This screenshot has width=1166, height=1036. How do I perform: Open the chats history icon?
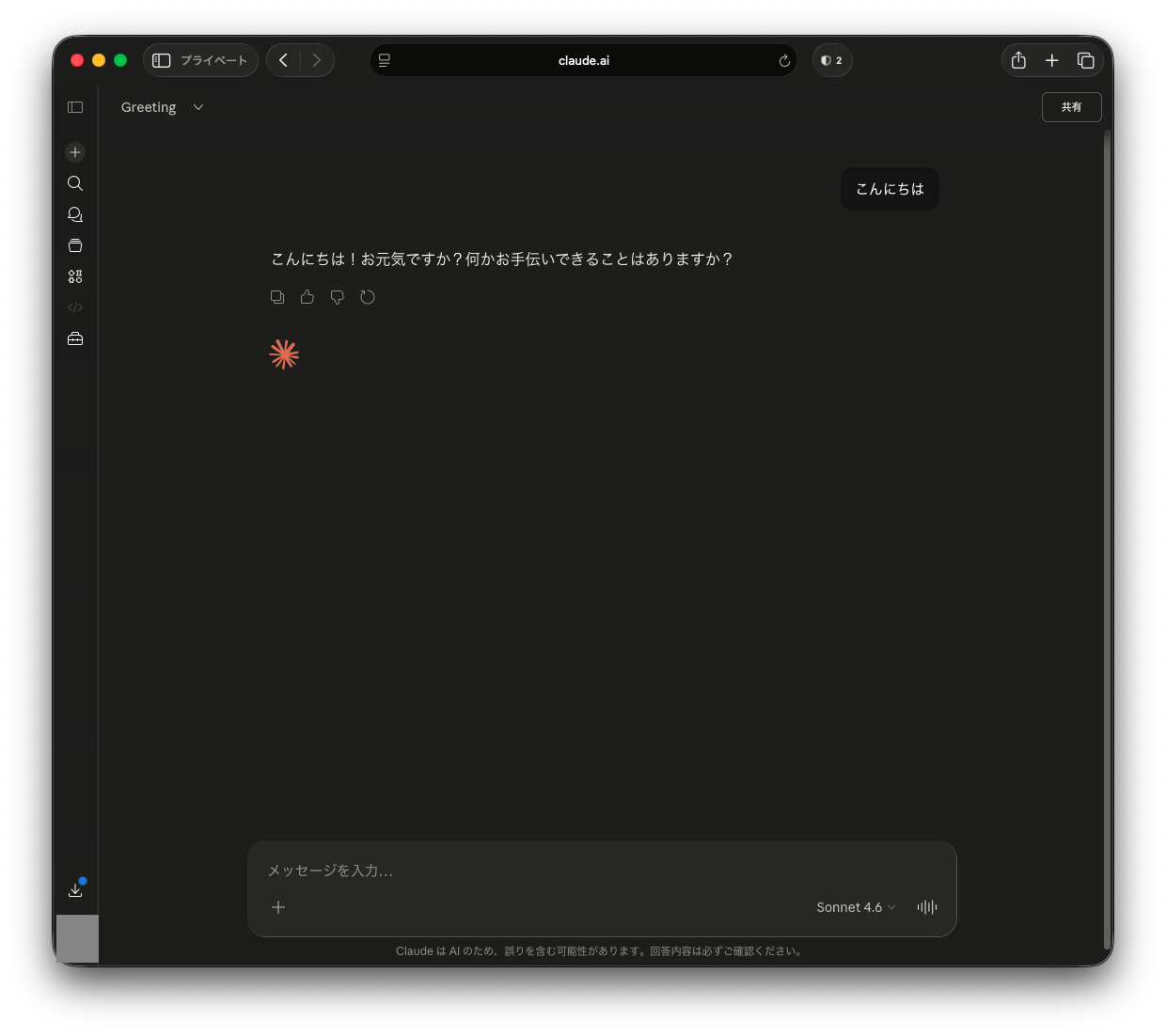coord(75,214)
